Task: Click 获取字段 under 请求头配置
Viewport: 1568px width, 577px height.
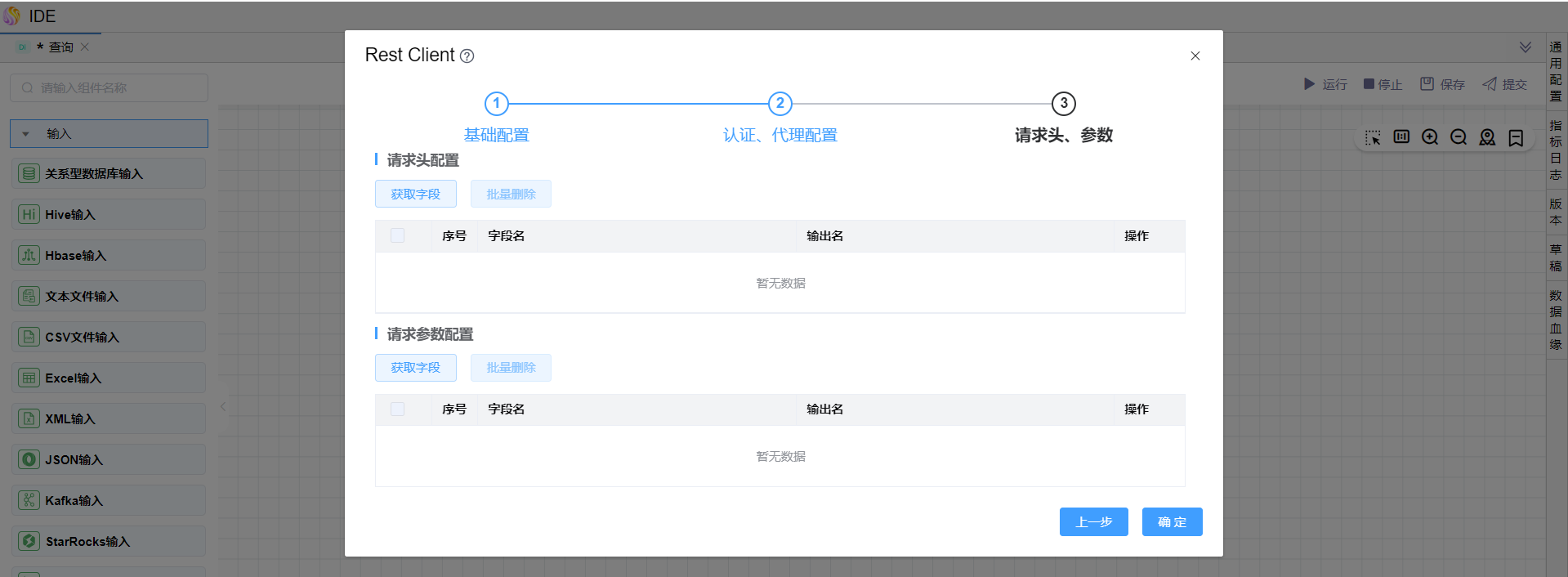Action: coord(415,195)
